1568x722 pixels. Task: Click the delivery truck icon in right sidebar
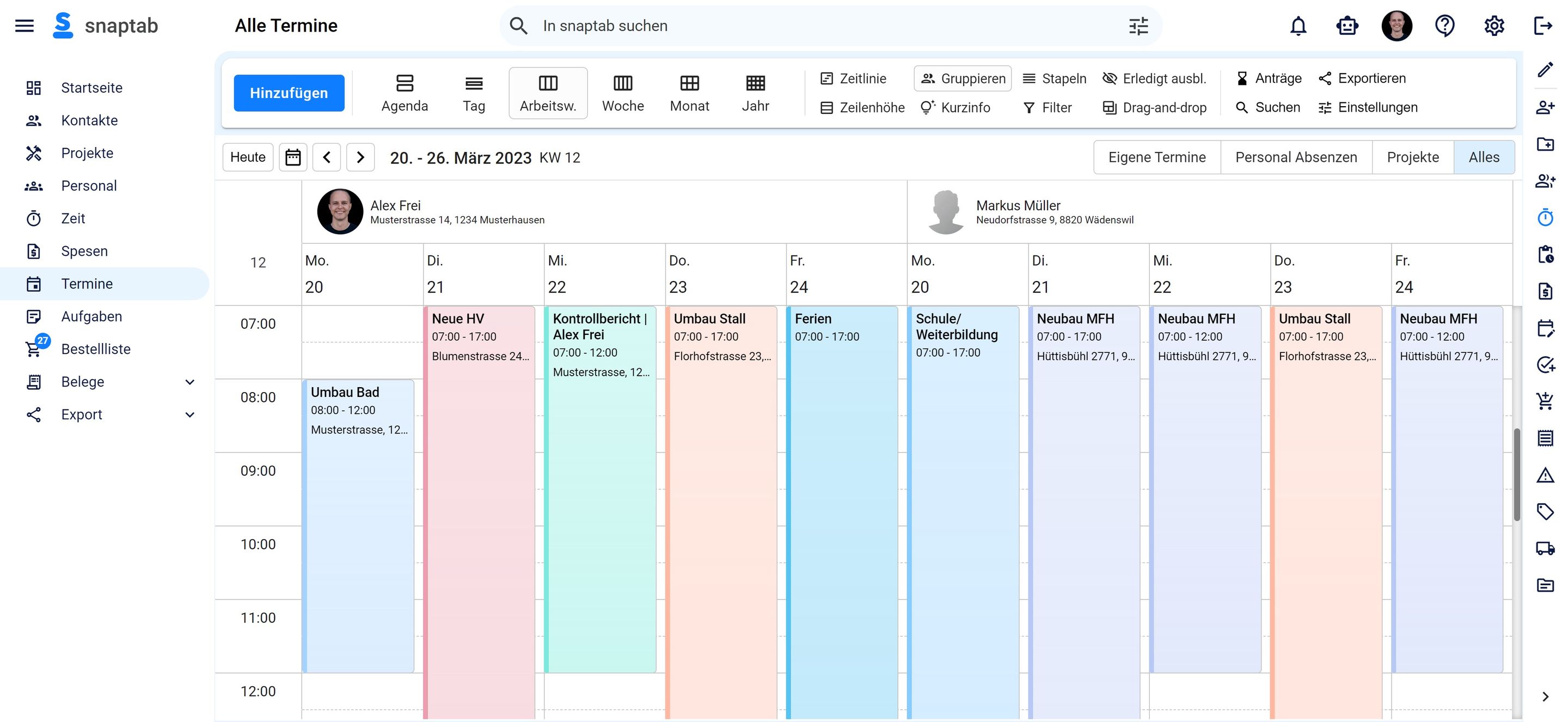tap(1545, 548)
